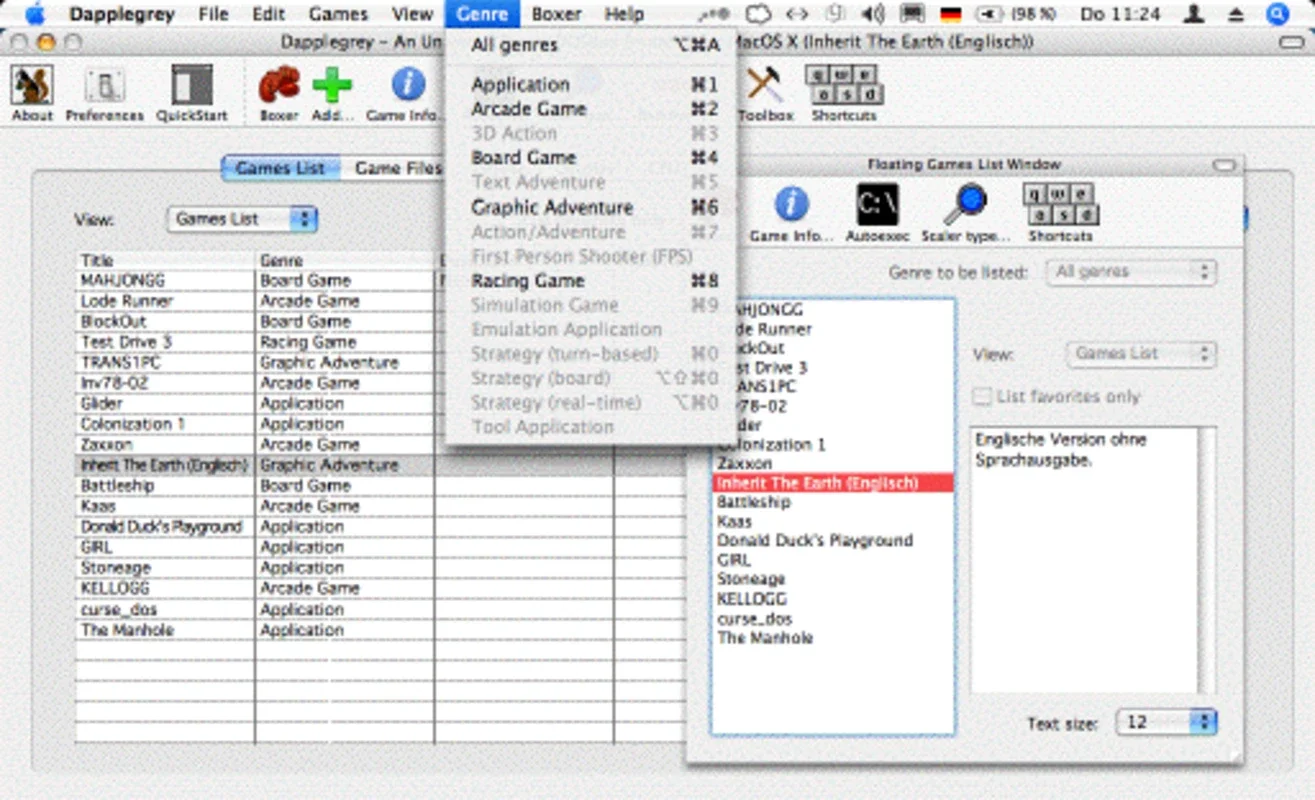Open the Apple menu
Image resolution: width=1315 pixels, height=800 pixels.
(34, 14)
